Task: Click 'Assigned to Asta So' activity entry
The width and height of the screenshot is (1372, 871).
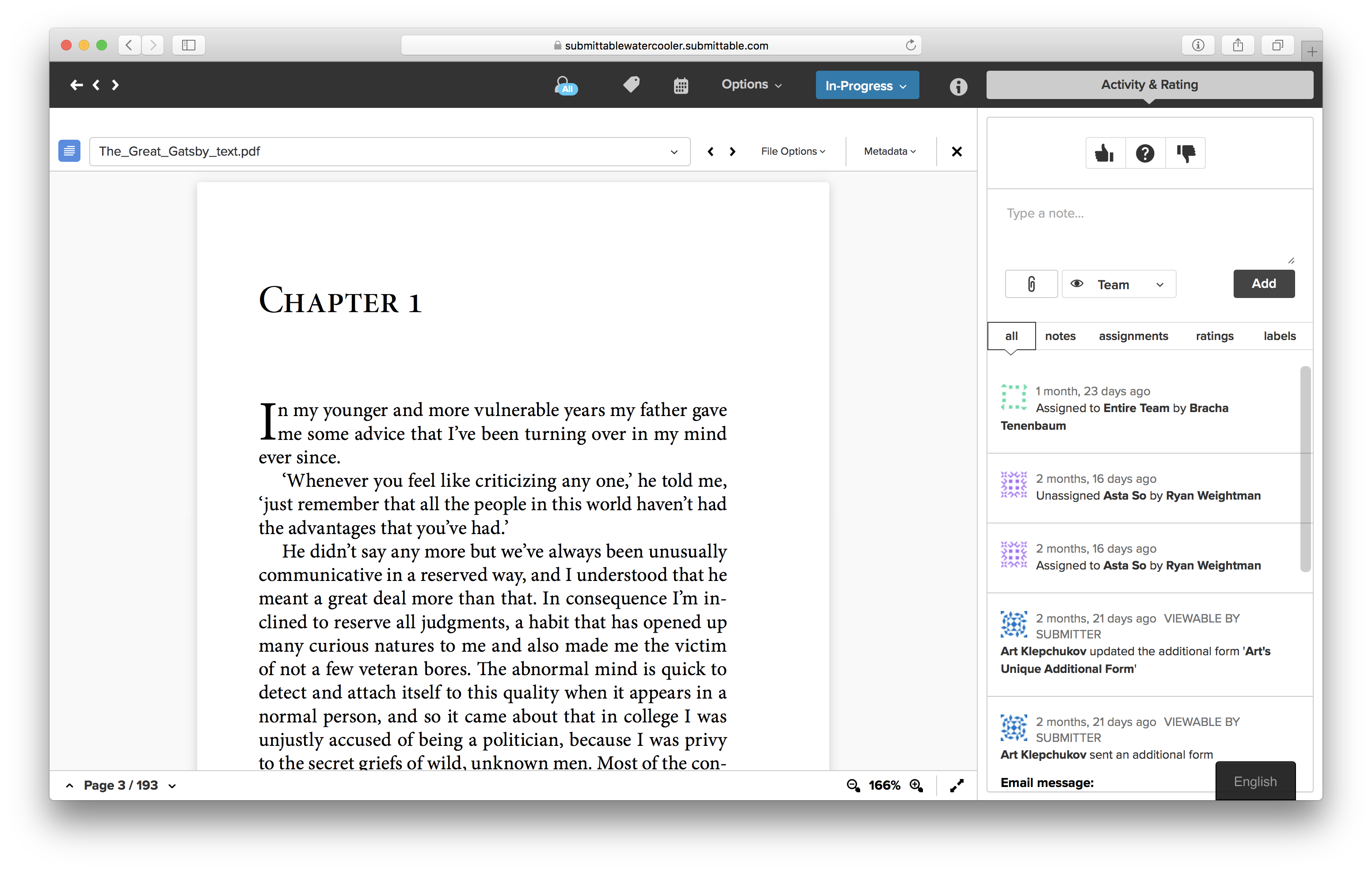Action: (x=1149, y=558)
